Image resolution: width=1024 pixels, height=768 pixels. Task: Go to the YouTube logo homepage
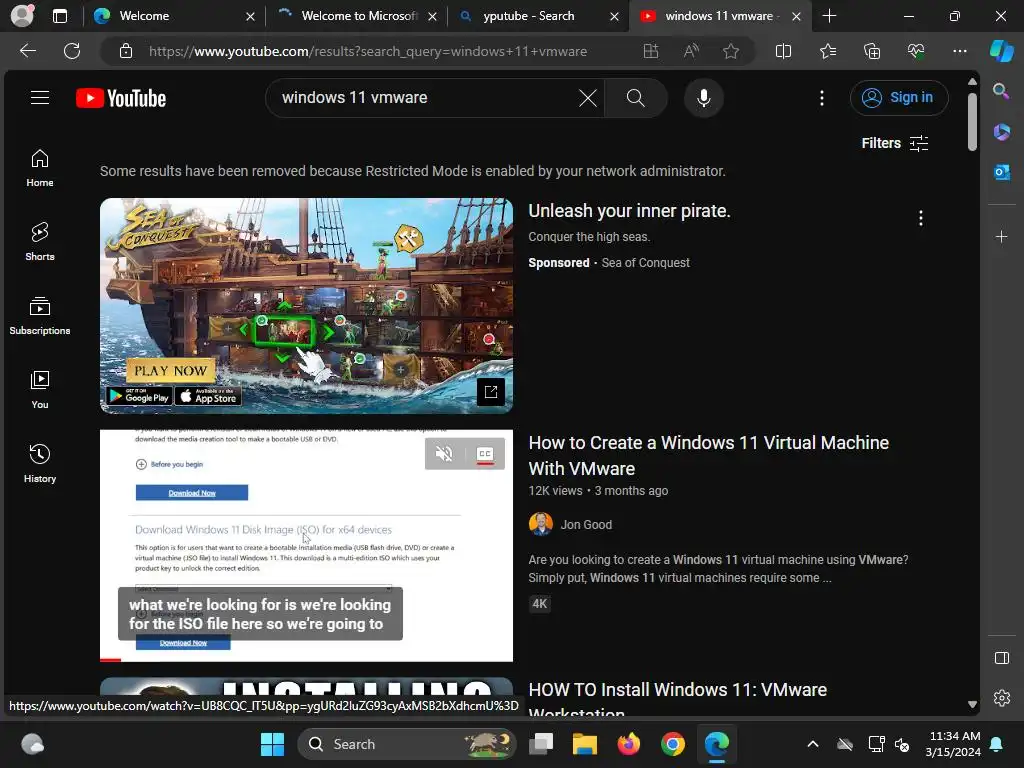(121, 98)
